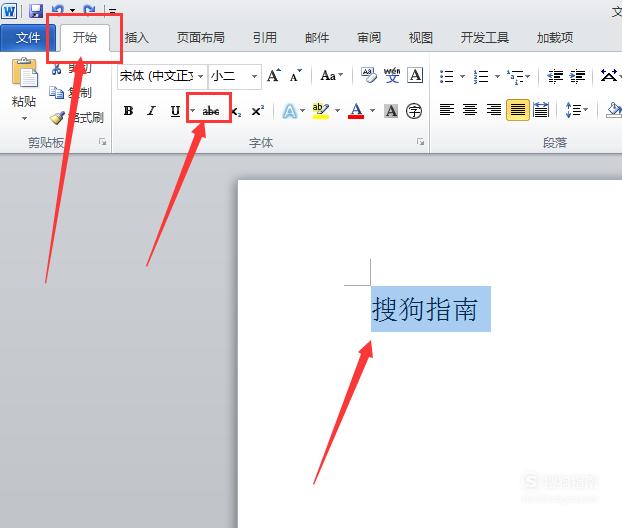Click the Numbering list icon
Image resolution: width=622 pixels, height=528 pixels.
point(481,76)
